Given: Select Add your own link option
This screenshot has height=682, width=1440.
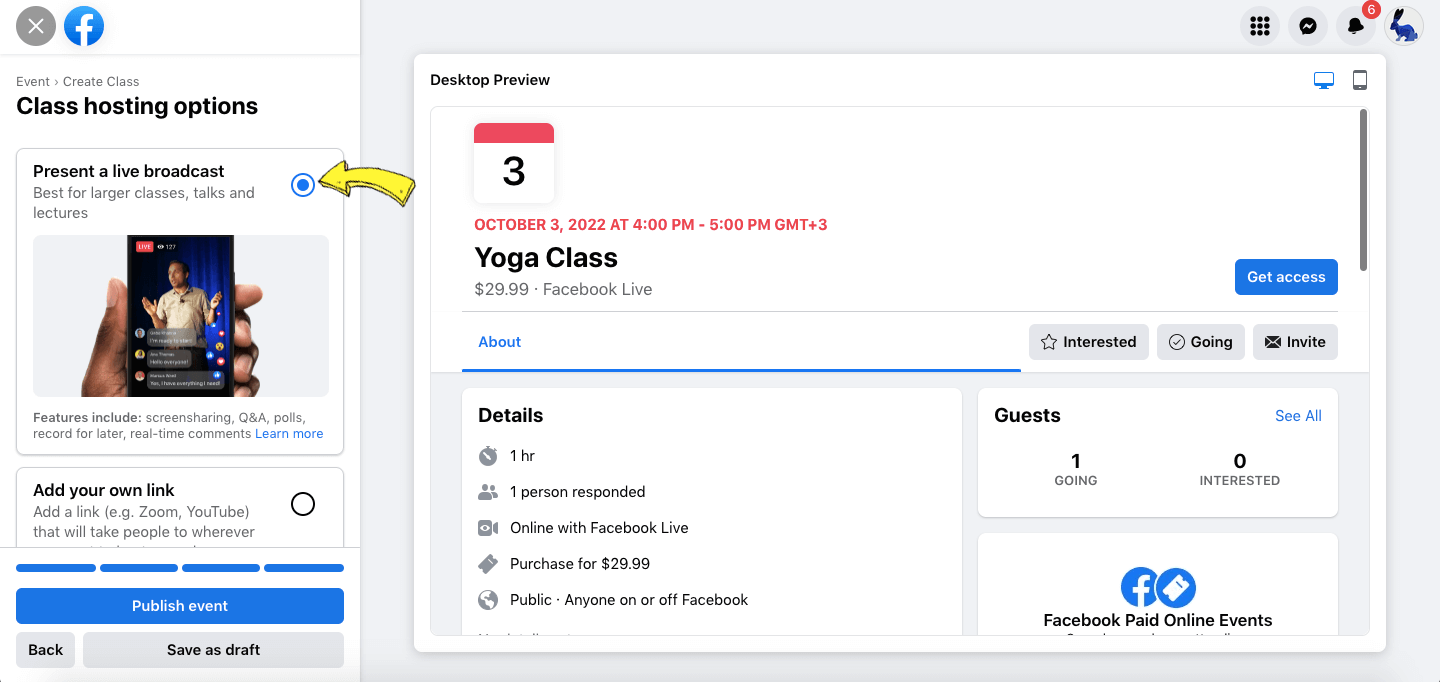Looking at the screenshot, I should click(303, 504).
